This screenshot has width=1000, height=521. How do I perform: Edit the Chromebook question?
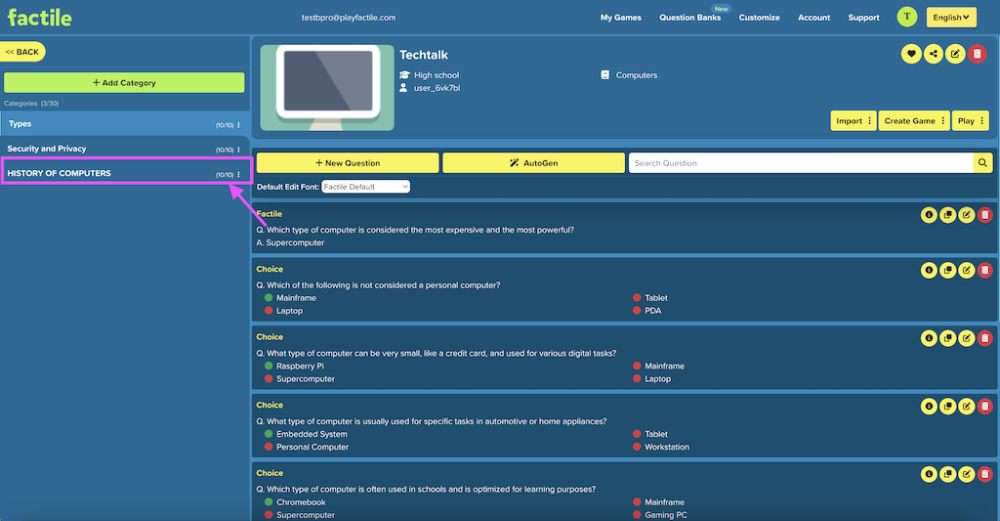click(x=966, y=474)
